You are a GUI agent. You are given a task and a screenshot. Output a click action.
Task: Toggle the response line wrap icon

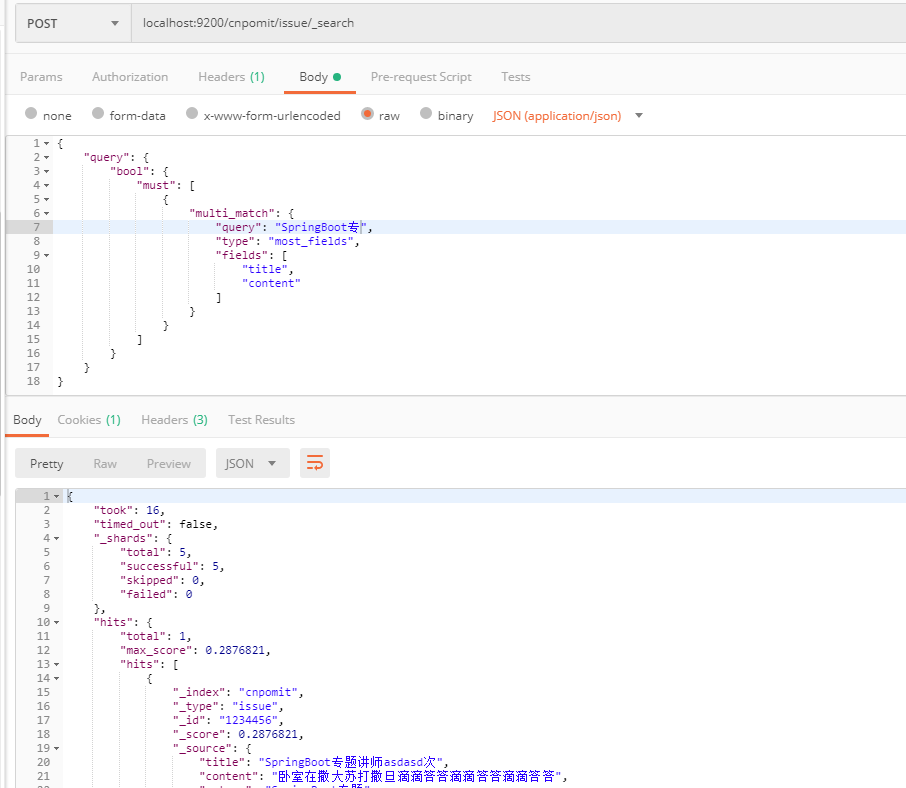(315, 463)
